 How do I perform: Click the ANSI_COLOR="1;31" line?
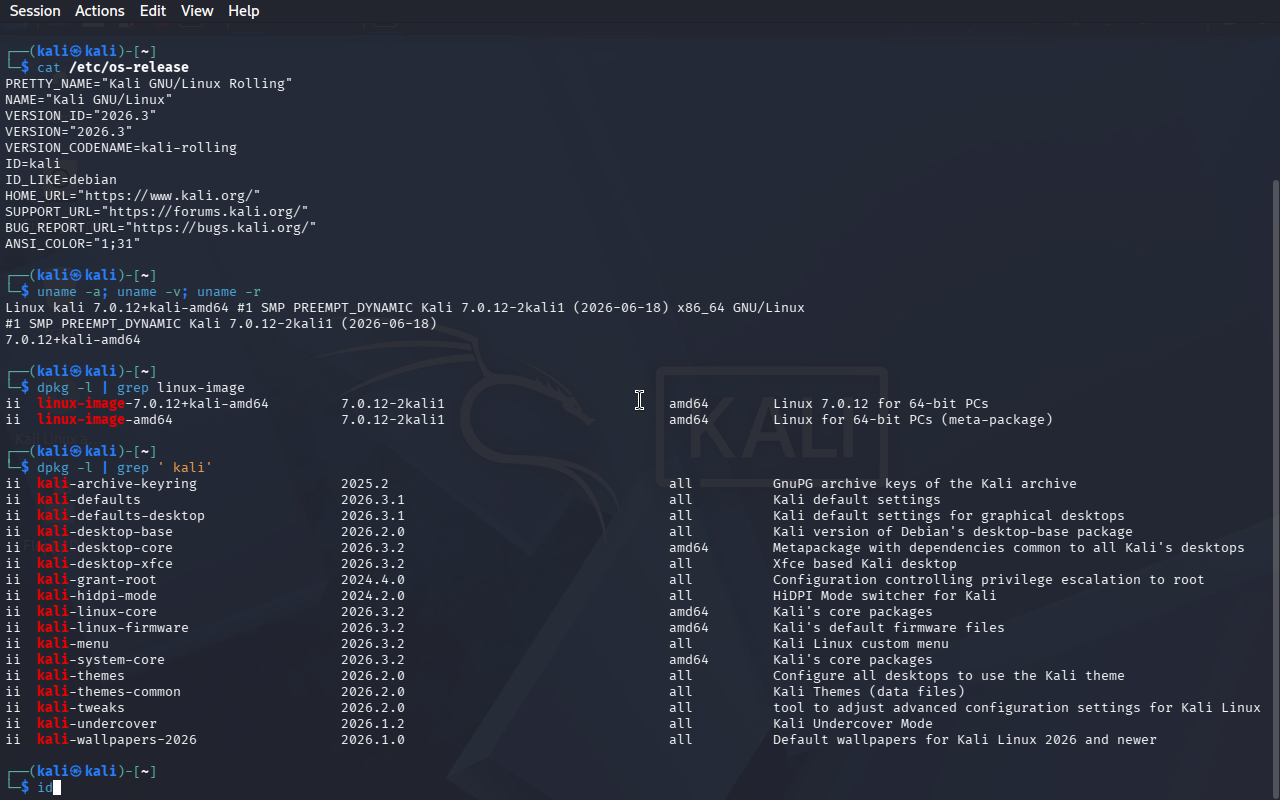(73, 244)
